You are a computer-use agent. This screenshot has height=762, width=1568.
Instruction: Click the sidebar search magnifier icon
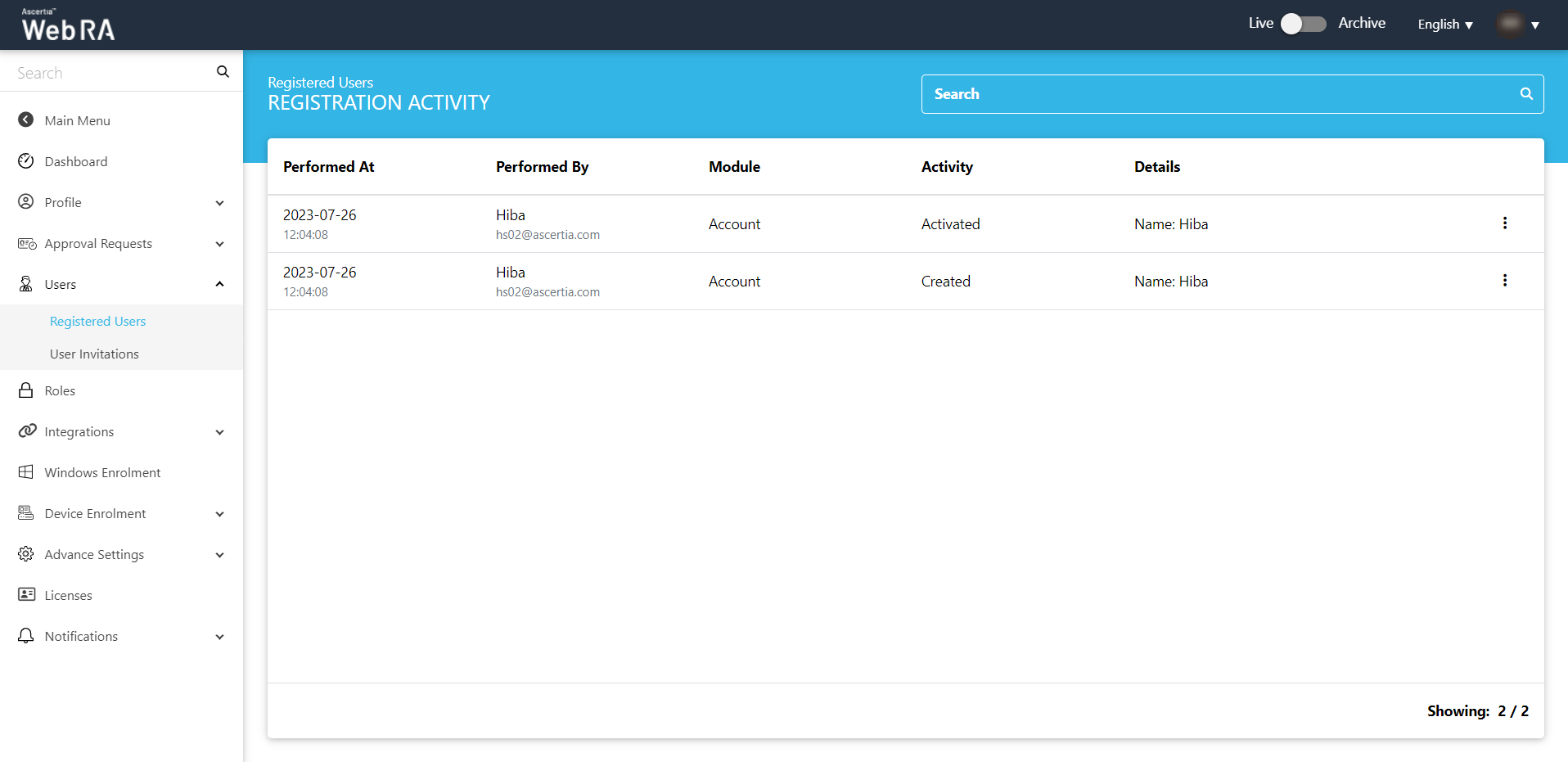pos(223,72)
